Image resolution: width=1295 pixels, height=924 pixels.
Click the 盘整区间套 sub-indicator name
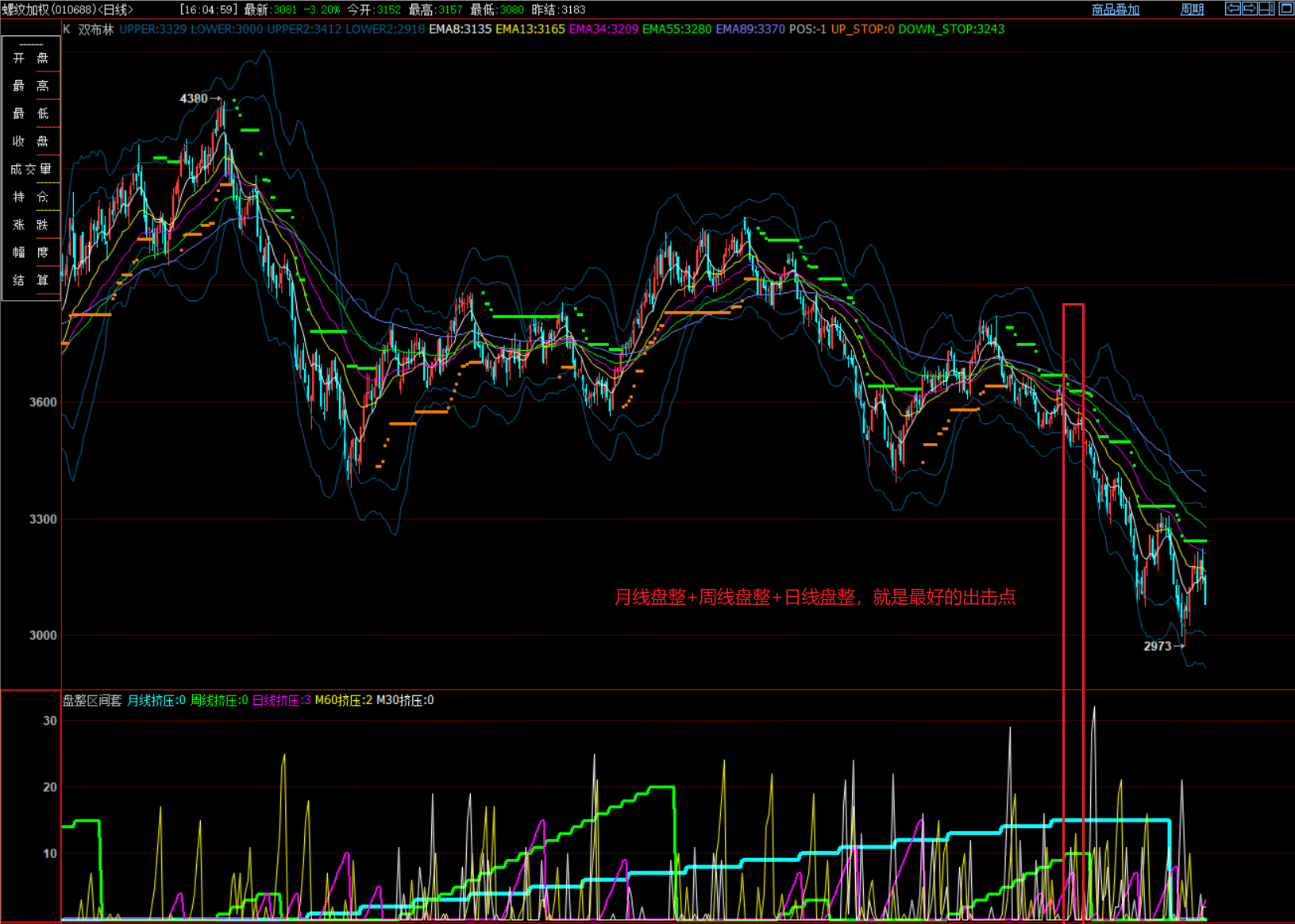(x=92, y=700)
